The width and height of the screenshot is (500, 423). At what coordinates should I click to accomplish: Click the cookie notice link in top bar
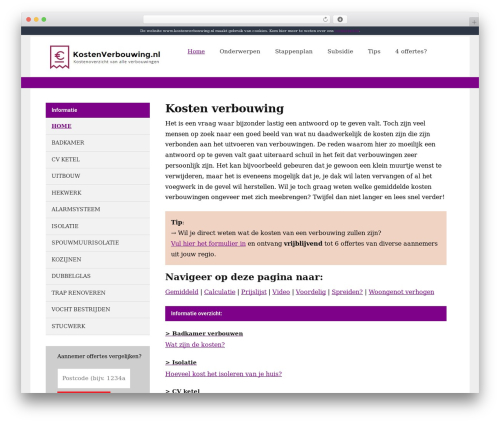347,31
